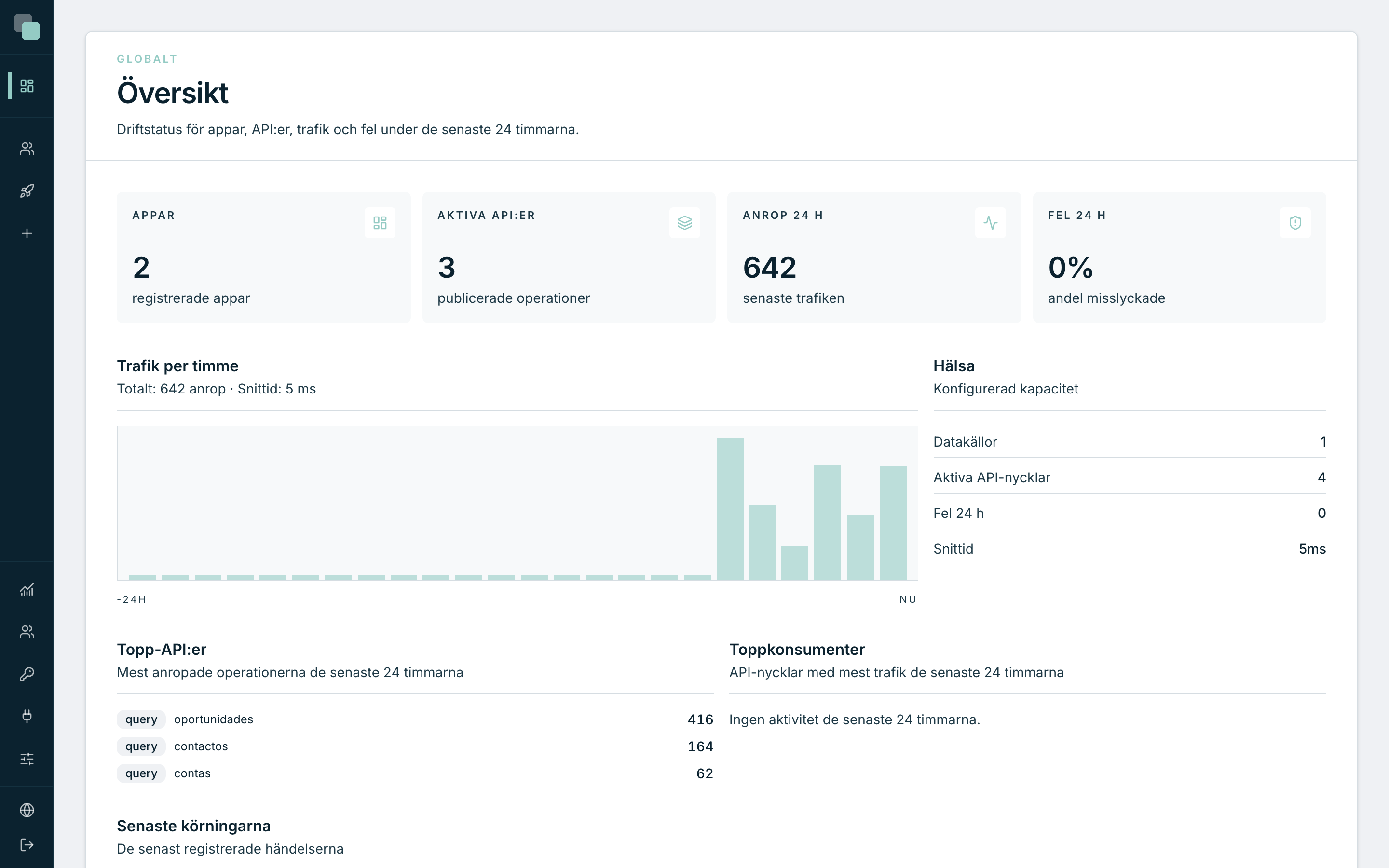
Task: Click the Aktiva API-nycklar health row
Action: [x=1130, y=477]
